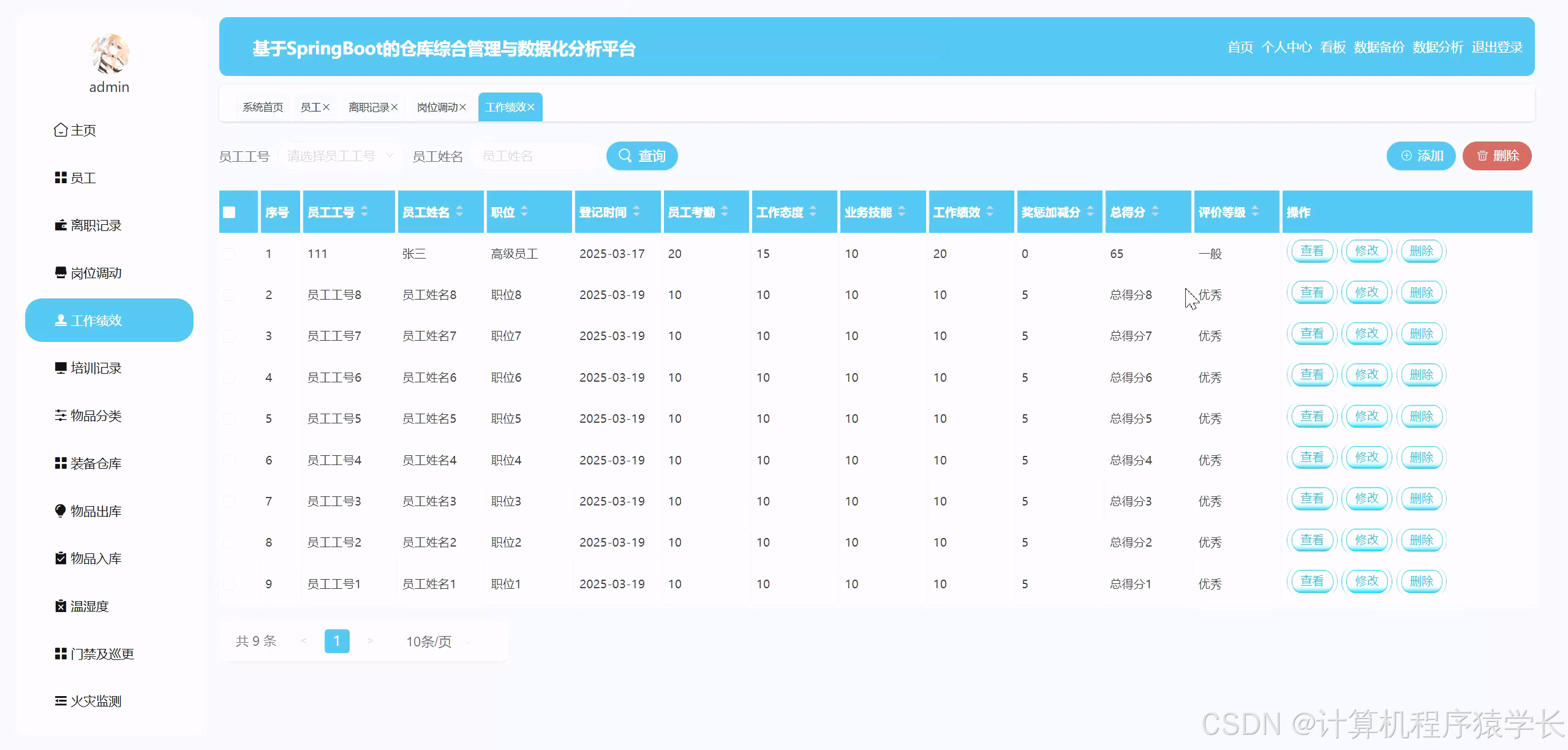Select the checkbox for row 员工工号5
The image size is (1568, 750).
229,419
